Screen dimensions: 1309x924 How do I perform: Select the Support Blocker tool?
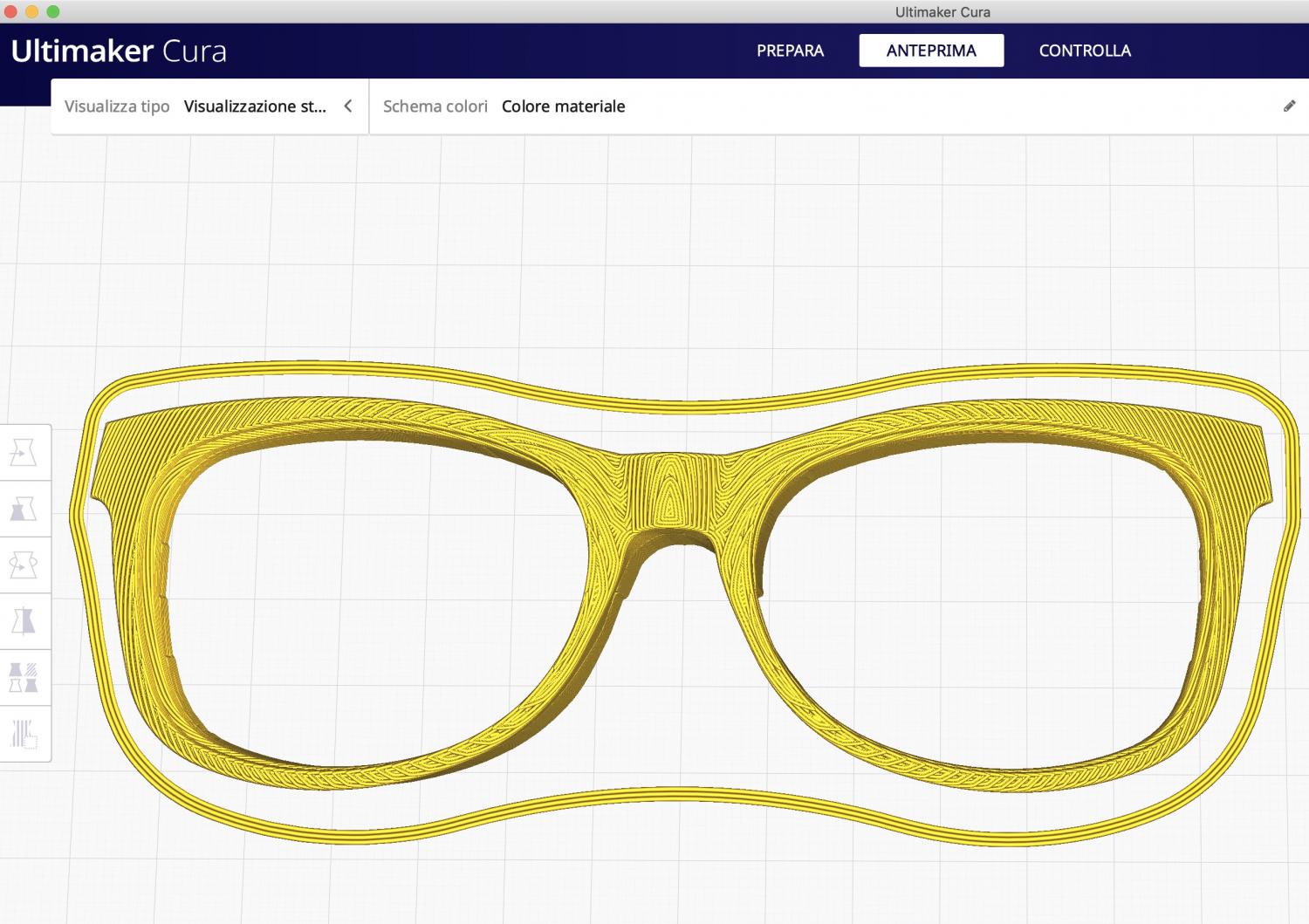coord(24,734)
